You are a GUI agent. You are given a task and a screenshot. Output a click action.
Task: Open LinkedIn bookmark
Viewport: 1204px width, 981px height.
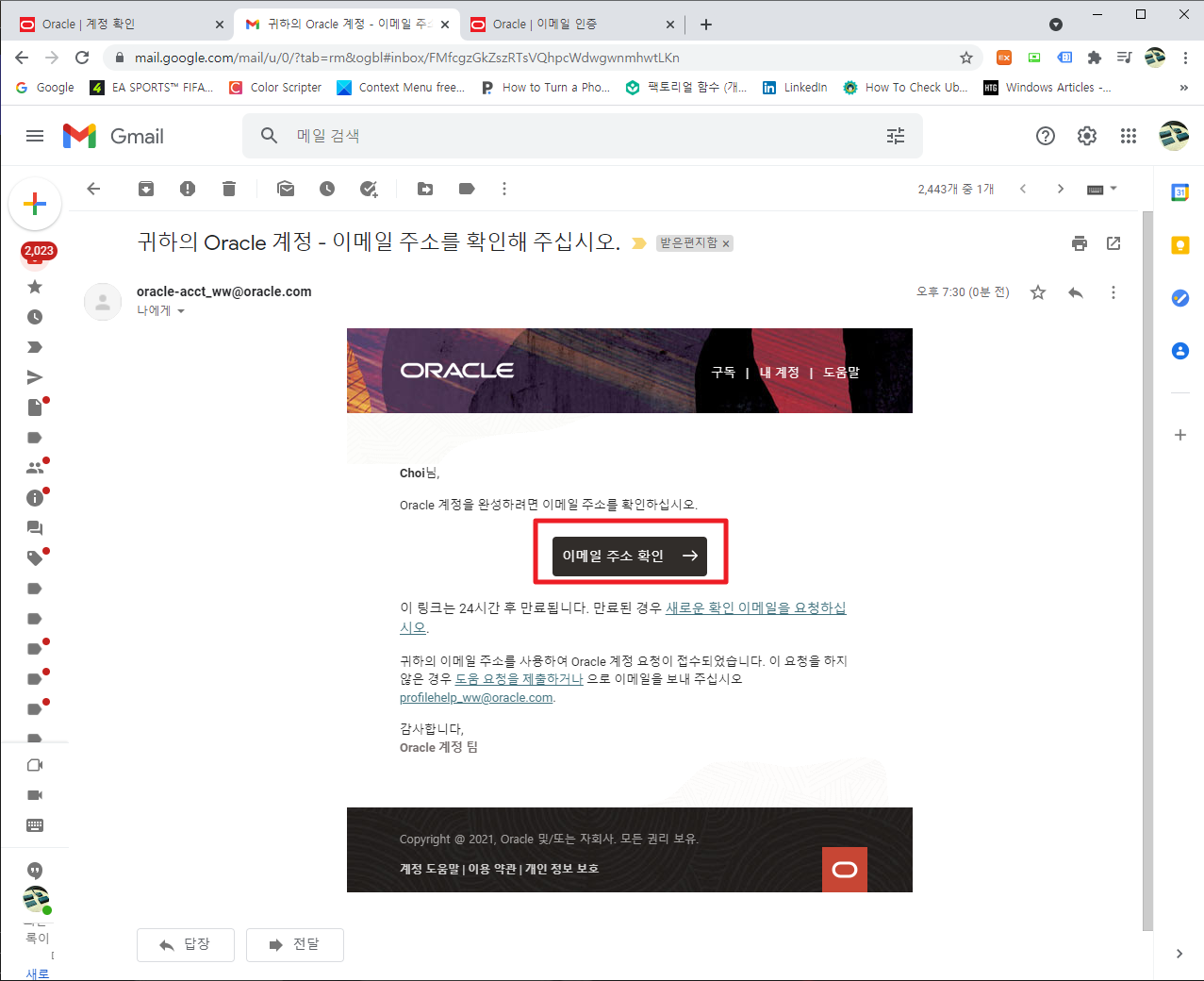click(x=795, y=88)
